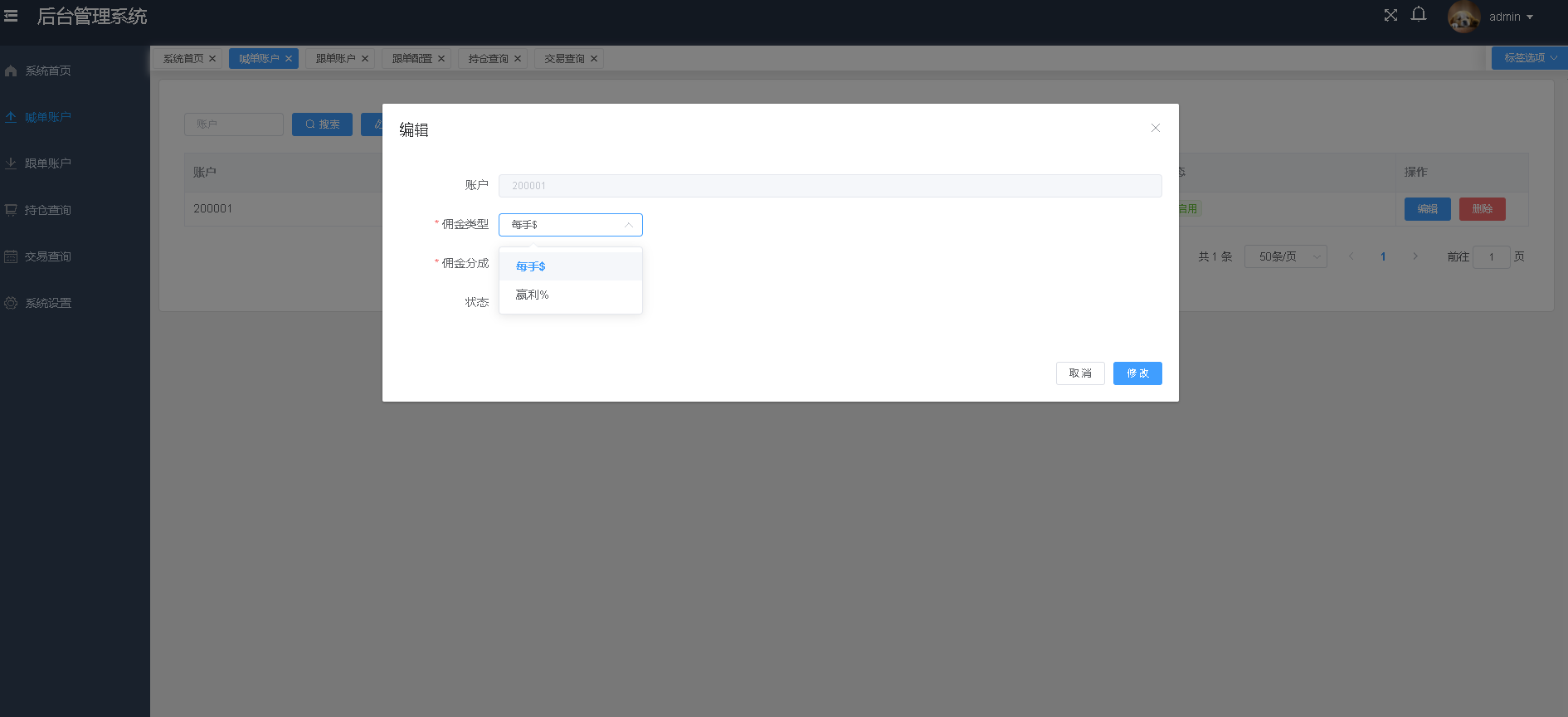Switch to the 系统首页 tab
1568x717 pixels.
point(183,59)
